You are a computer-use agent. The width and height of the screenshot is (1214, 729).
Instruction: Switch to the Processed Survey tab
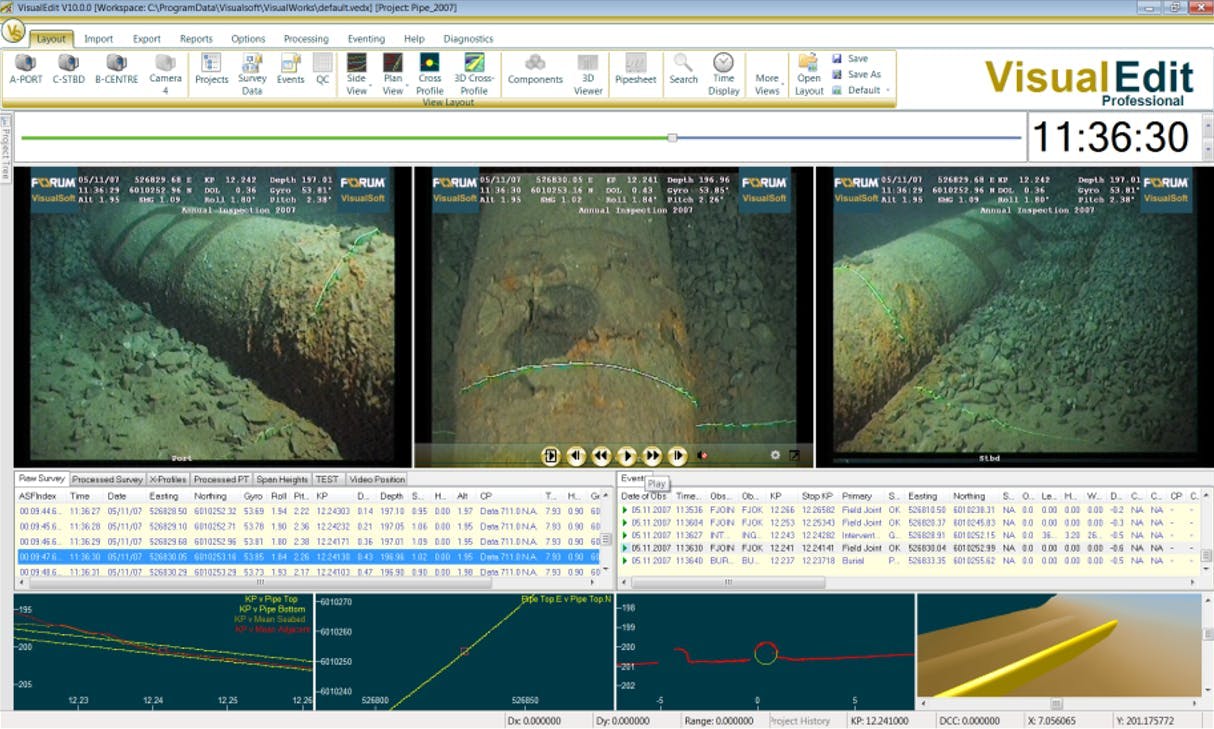click(107, 479)
